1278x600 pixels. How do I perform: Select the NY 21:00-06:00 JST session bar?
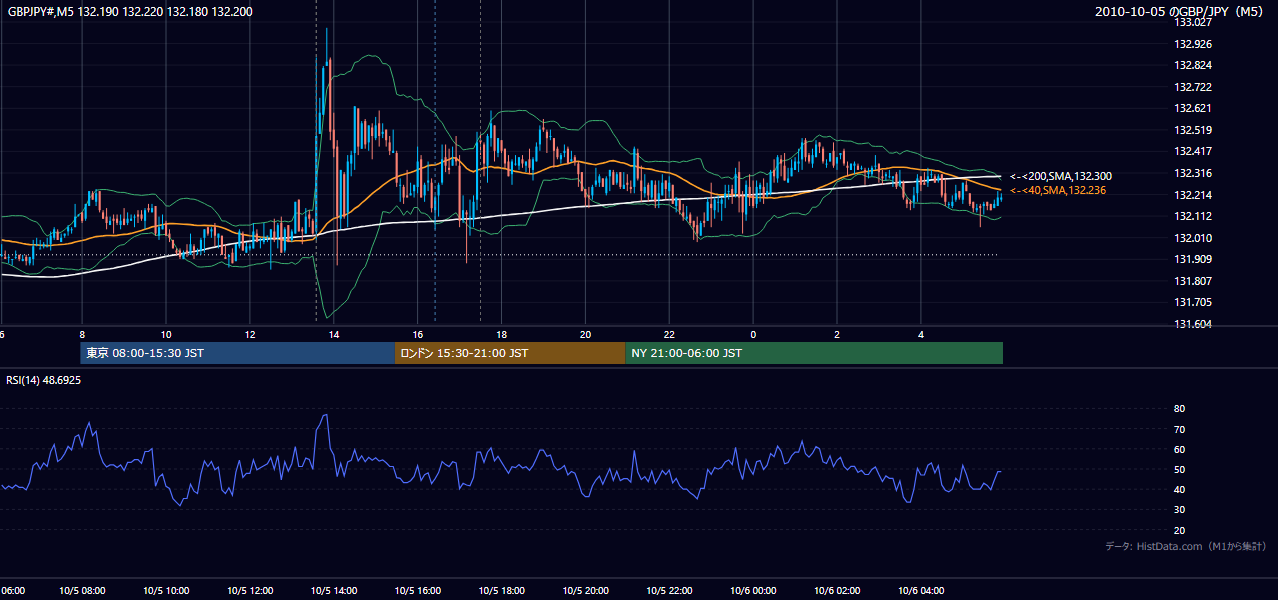(x=814, y=353)
